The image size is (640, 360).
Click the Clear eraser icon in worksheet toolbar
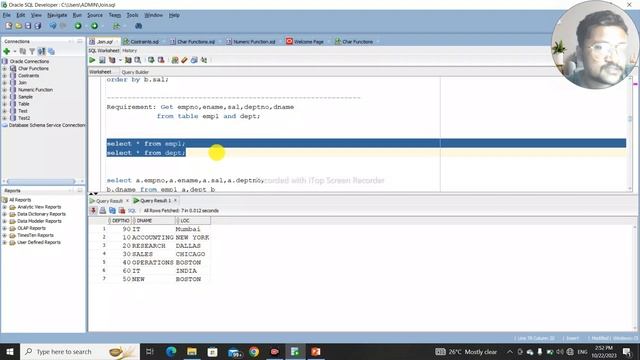click(184, 60)
